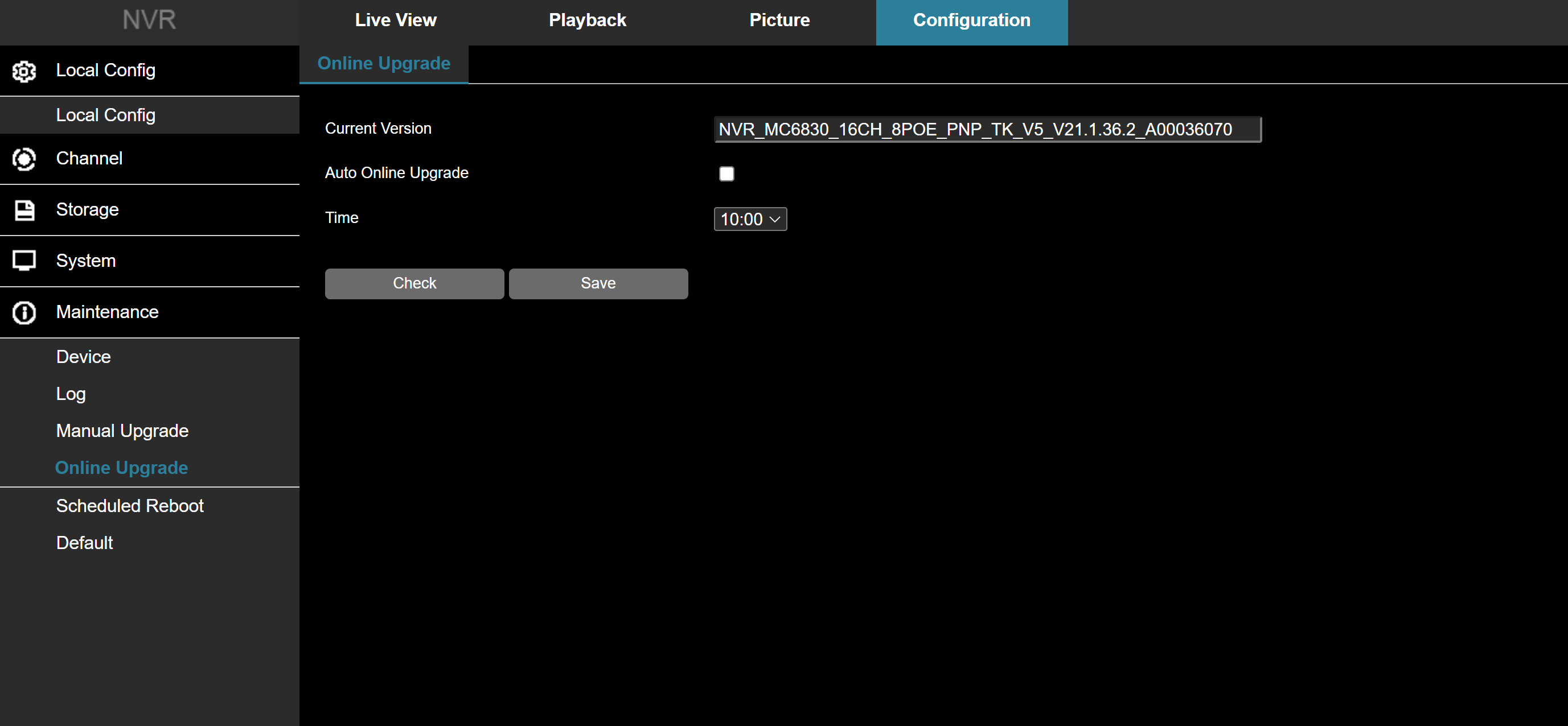The height and width of the screenshot is (726, 1568).
Task: Click the Maintenance info icon
Action: [x=24, y=312]
